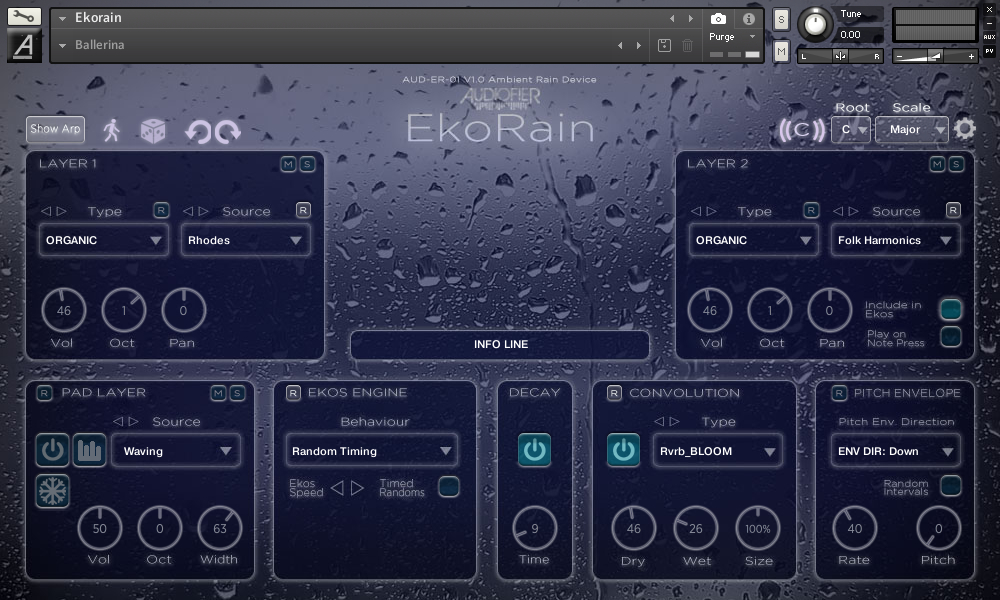Delete snapshot with the trash icon
Viewport: 1000px width, 600px height.
point(688,45)
